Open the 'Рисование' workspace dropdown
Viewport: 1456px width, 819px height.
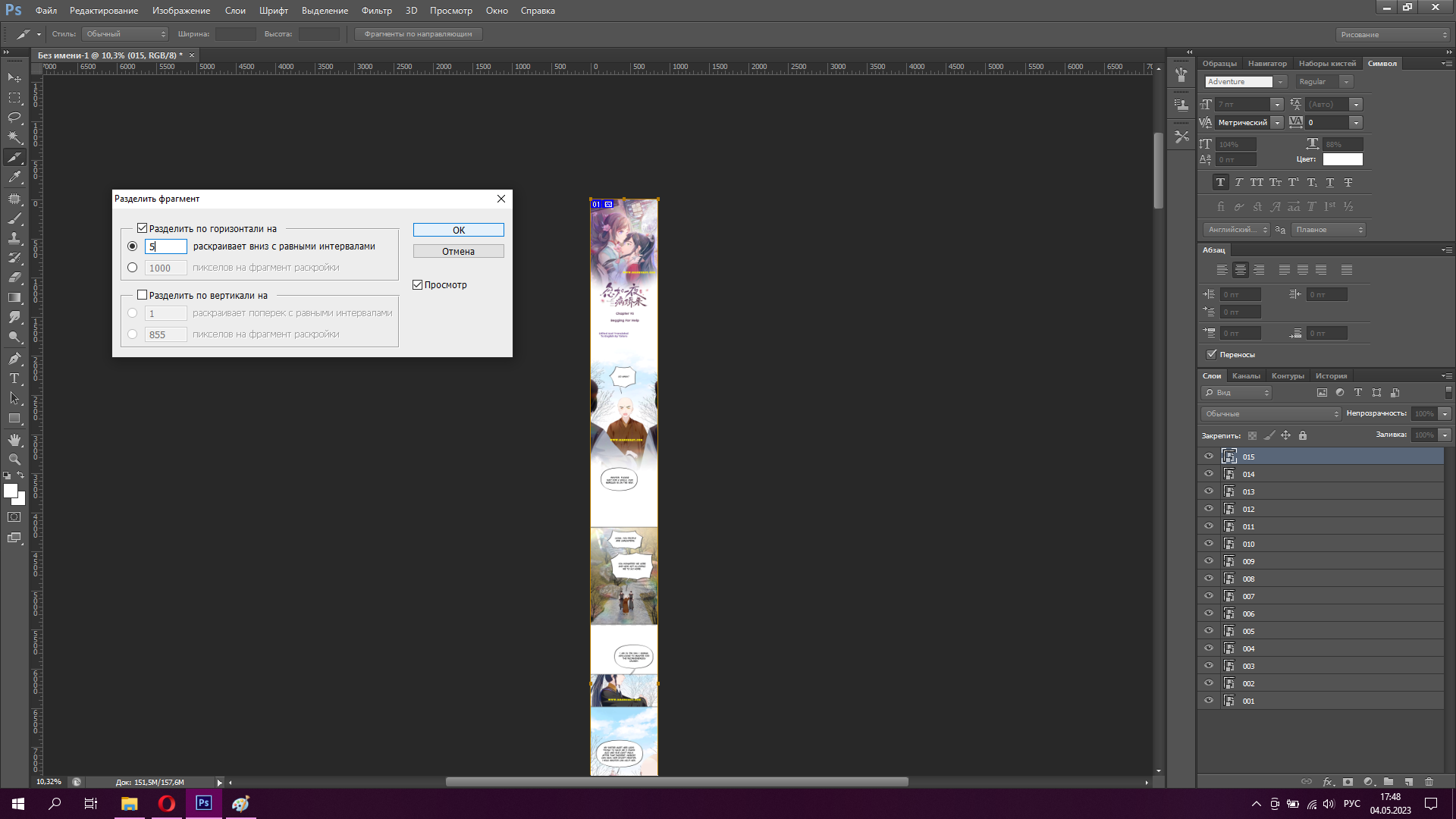[1393, 35]
